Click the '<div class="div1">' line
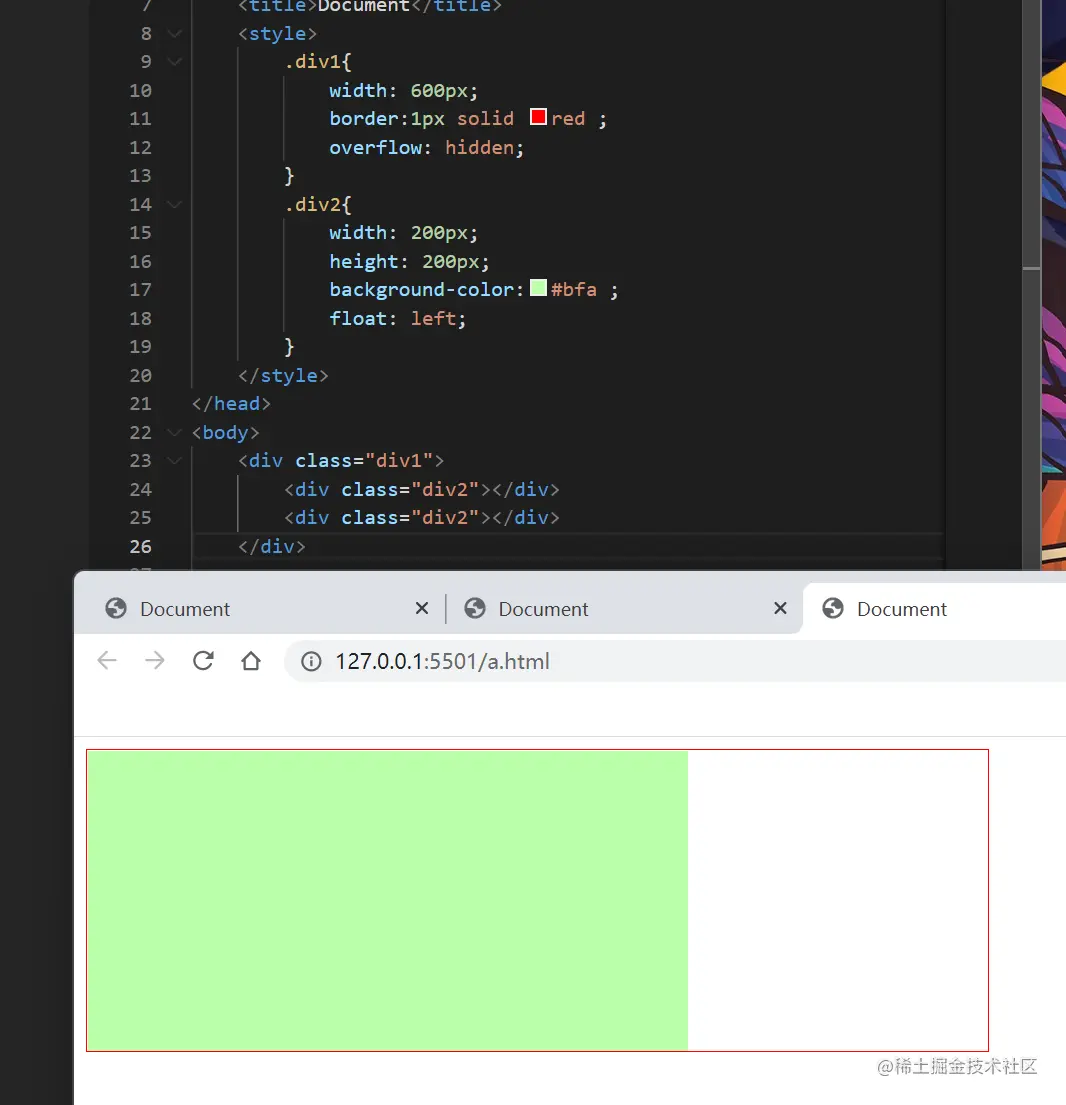Screen dimensions: 1066x1105 click(x=341, y=461)
